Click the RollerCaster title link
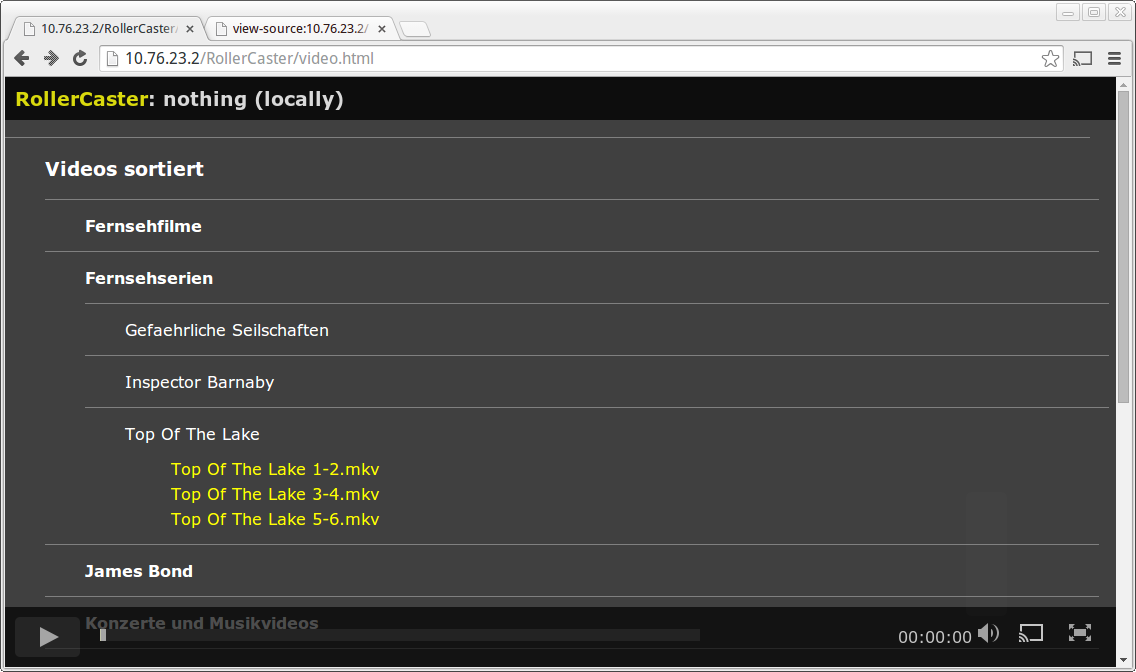 (82, 99)
